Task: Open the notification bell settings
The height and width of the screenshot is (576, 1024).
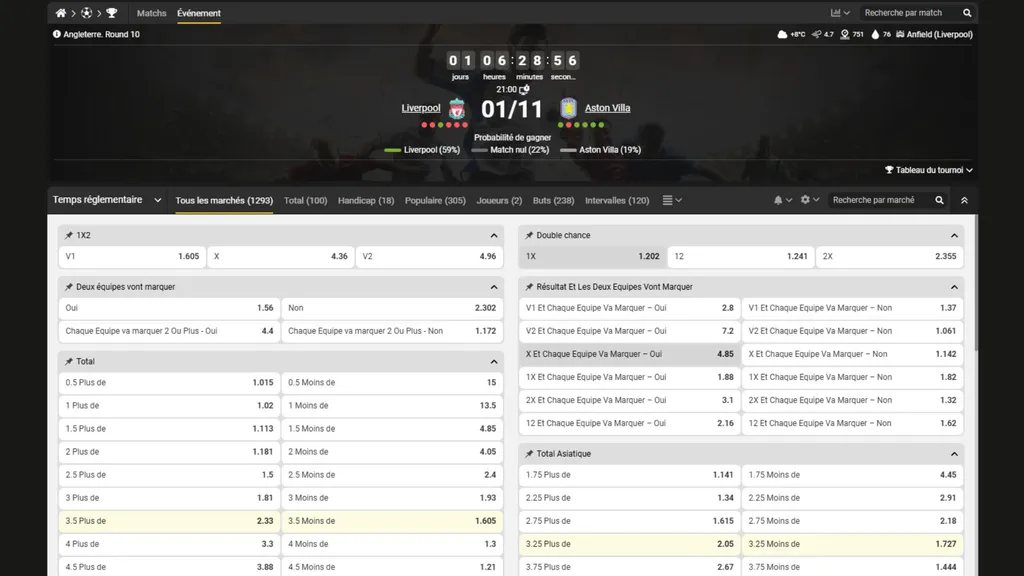Action: [x=782, y=200]
